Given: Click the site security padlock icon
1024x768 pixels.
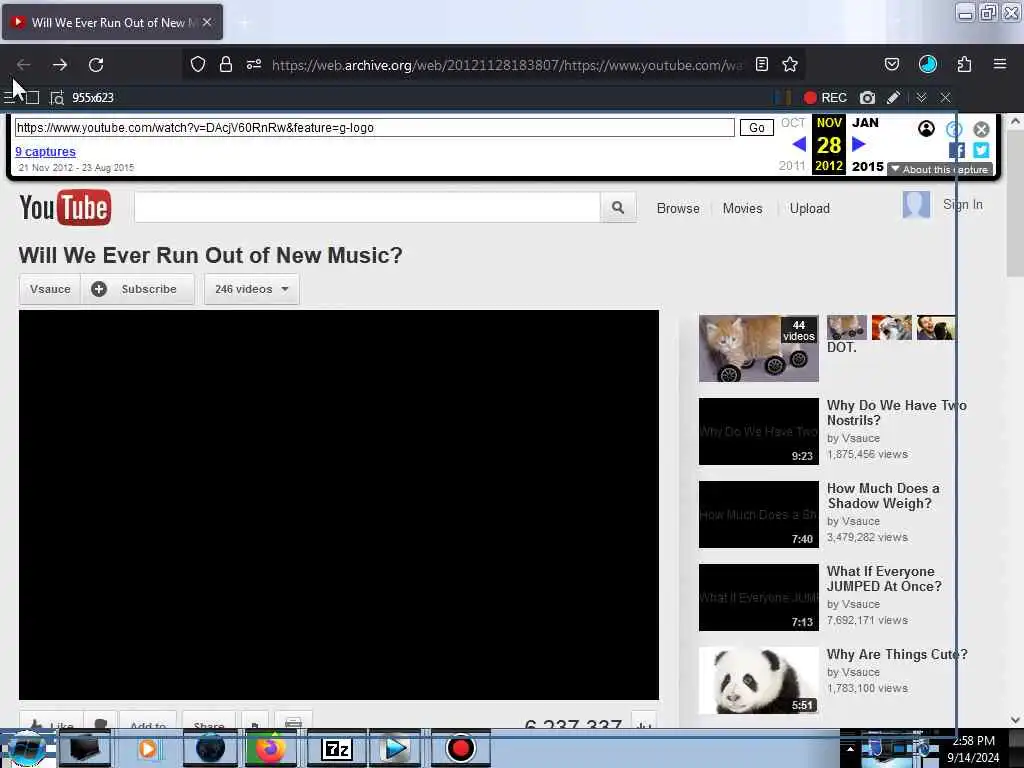Looking at the screenshot, I should coord(226,64).
